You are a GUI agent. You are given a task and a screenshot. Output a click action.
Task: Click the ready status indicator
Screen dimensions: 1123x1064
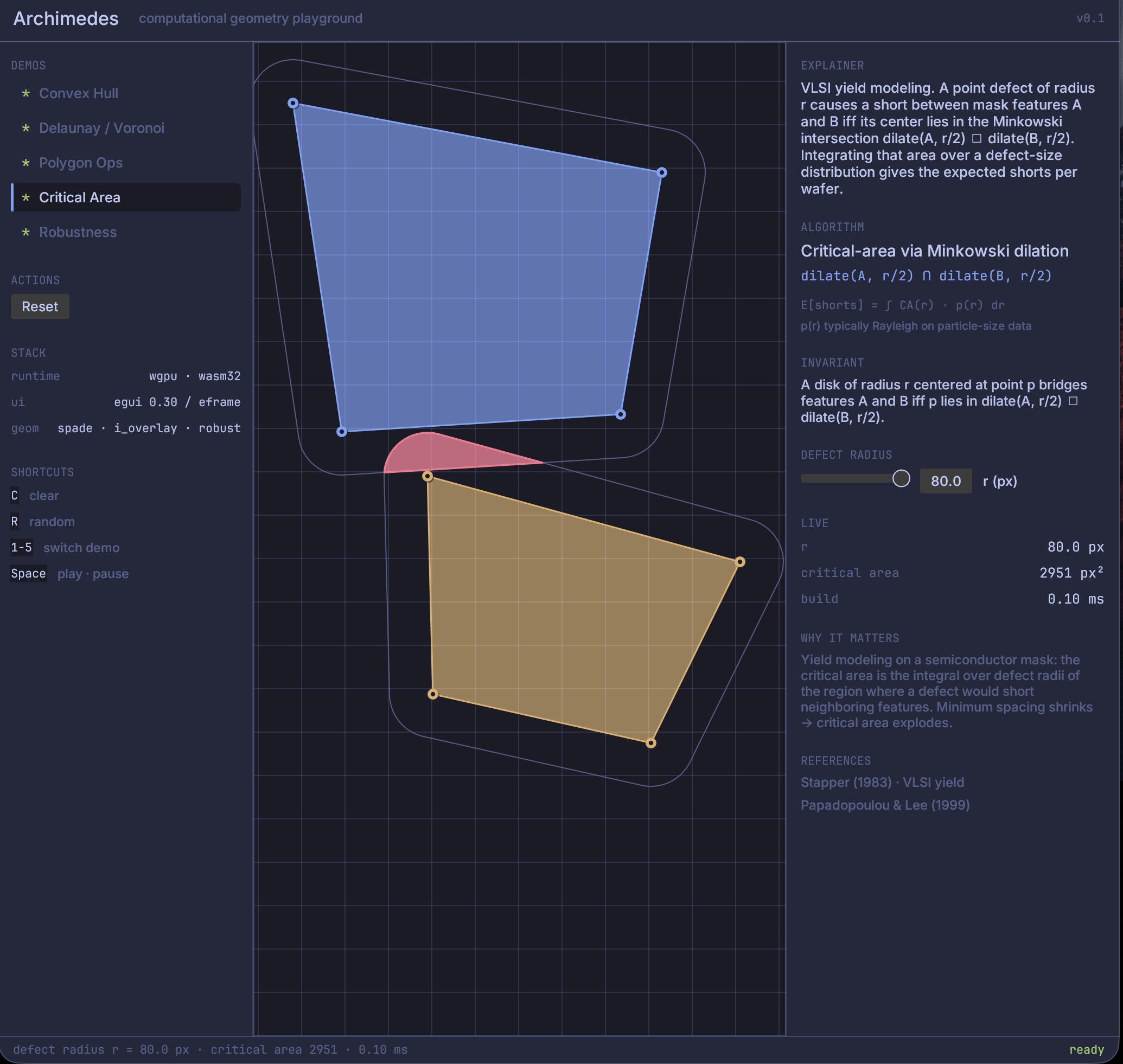[1087, 1050]
